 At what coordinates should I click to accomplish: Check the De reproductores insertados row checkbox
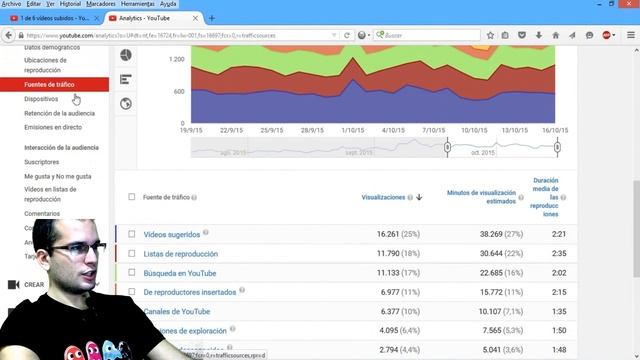click(x=131, y=291)
